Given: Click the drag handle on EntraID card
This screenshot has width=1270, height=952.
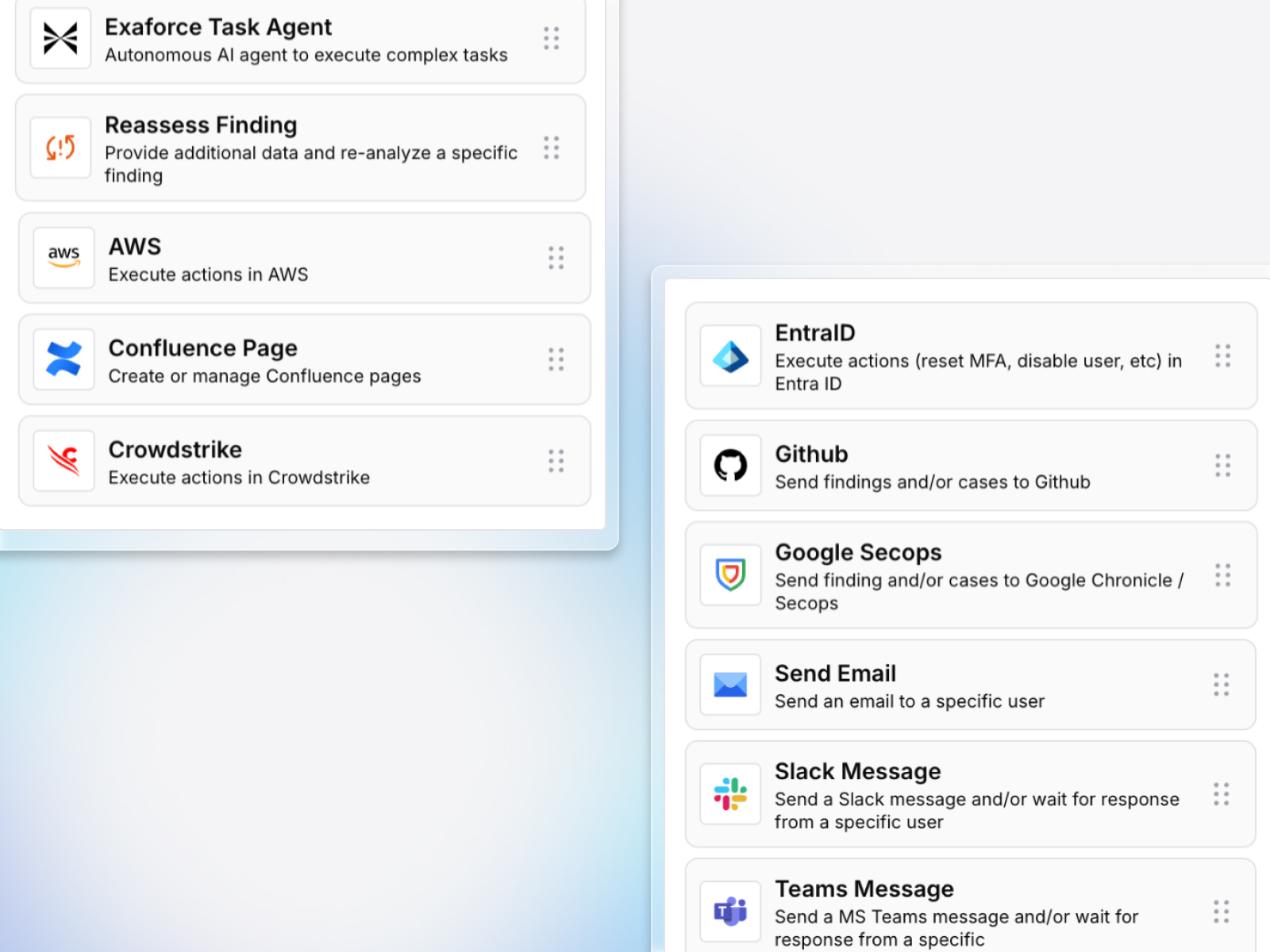Looking at the screenshot, I should tap(1223, 356).
